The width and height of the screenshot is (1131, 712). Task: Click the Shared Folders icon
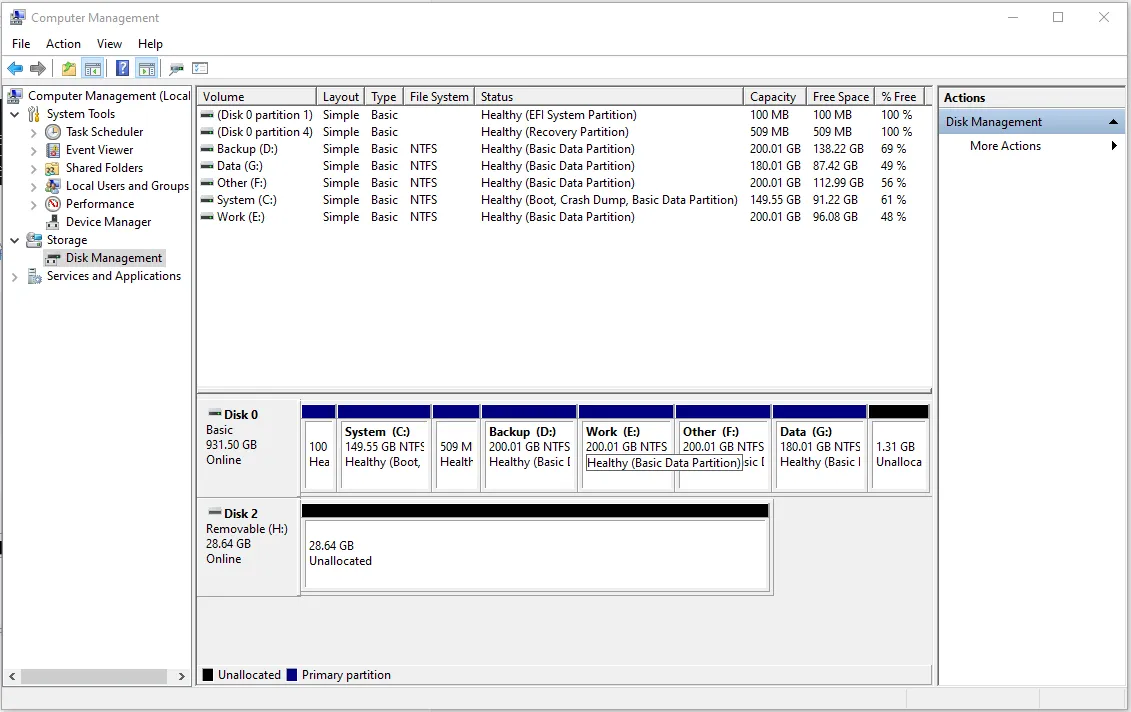point(53,168)
